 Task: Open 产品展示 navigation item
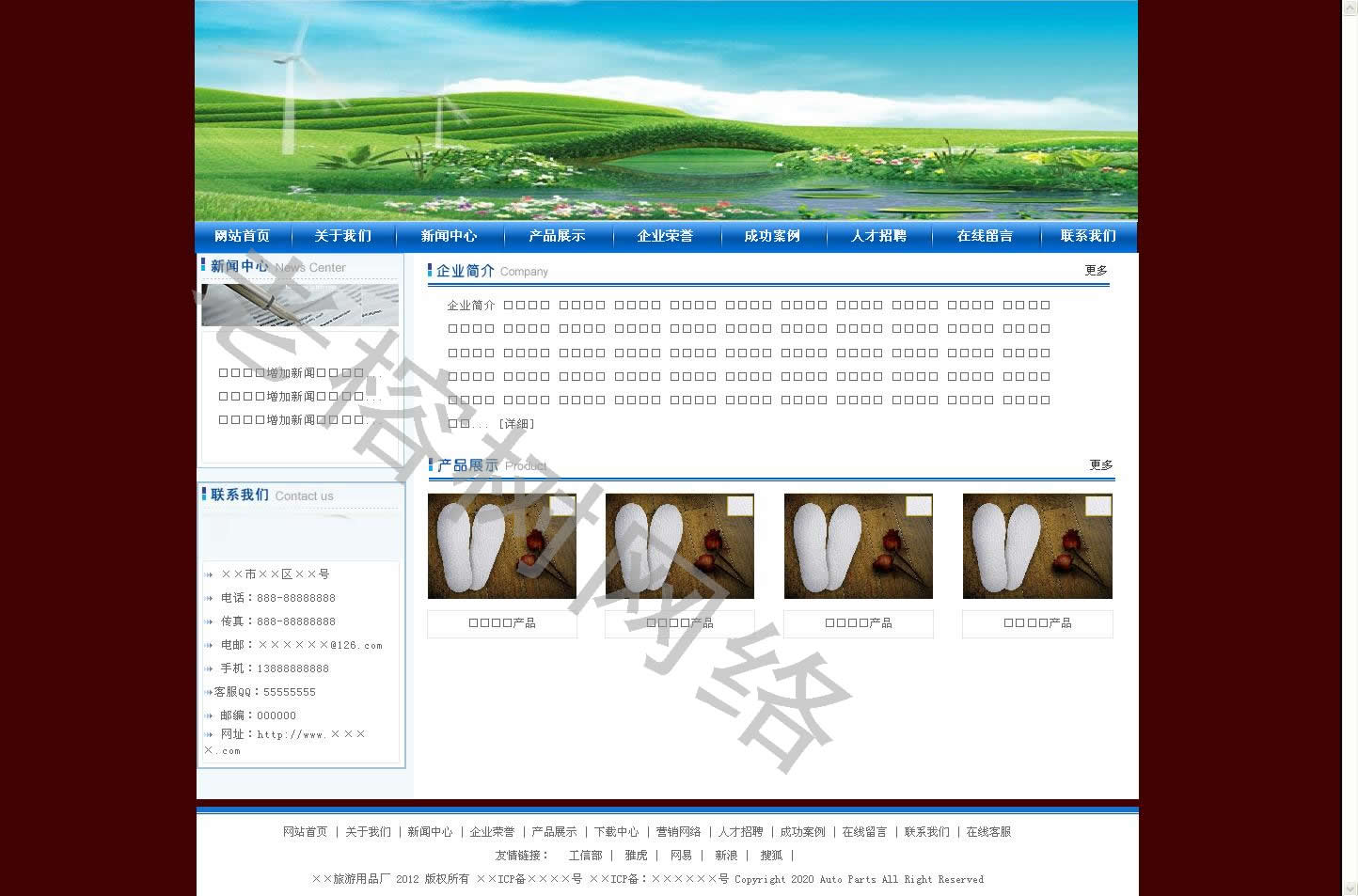point(557,236)
